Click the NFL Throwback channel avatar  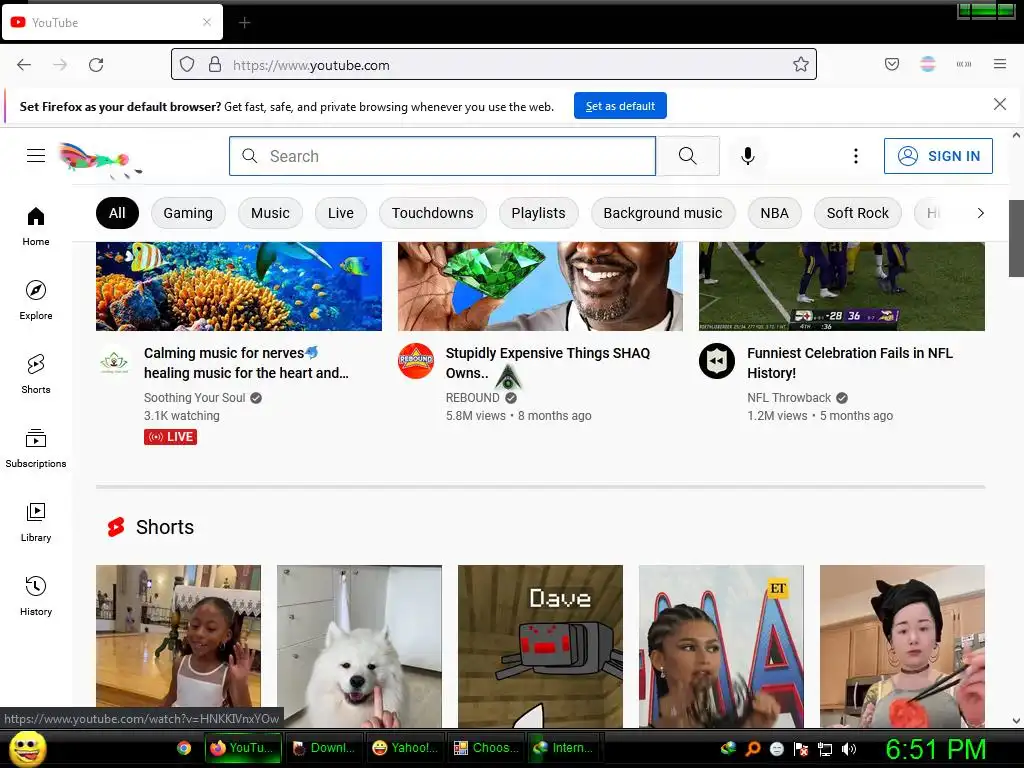[x=717, y=361]
